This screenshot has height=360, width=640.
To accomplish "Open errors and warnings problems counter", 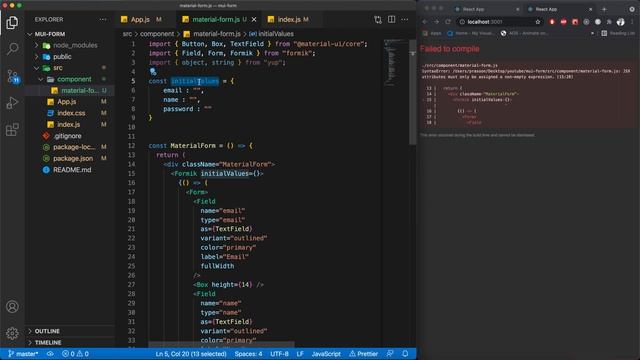I will 75,354.
